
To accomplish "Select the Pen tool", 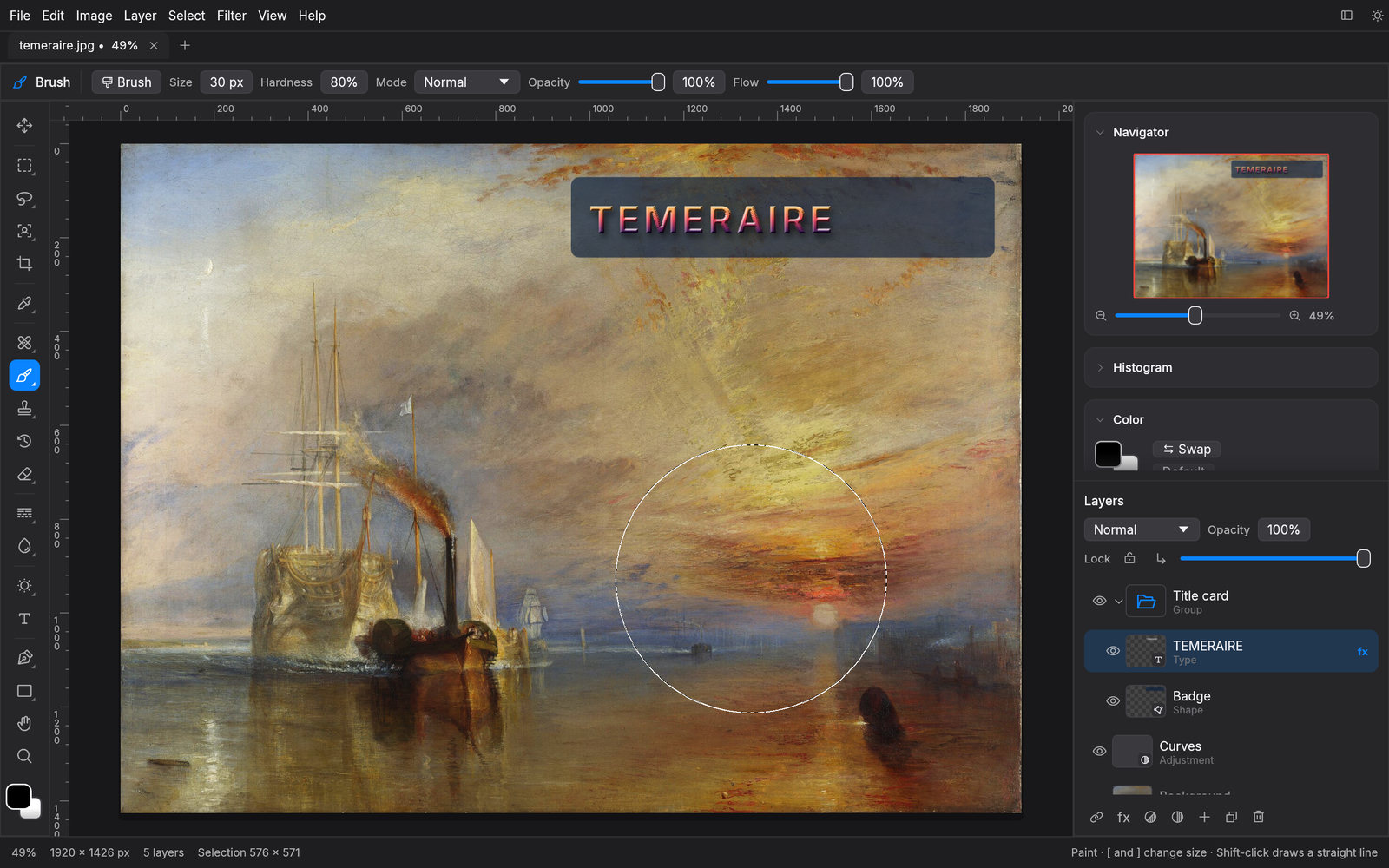I will tap(24, 658).
